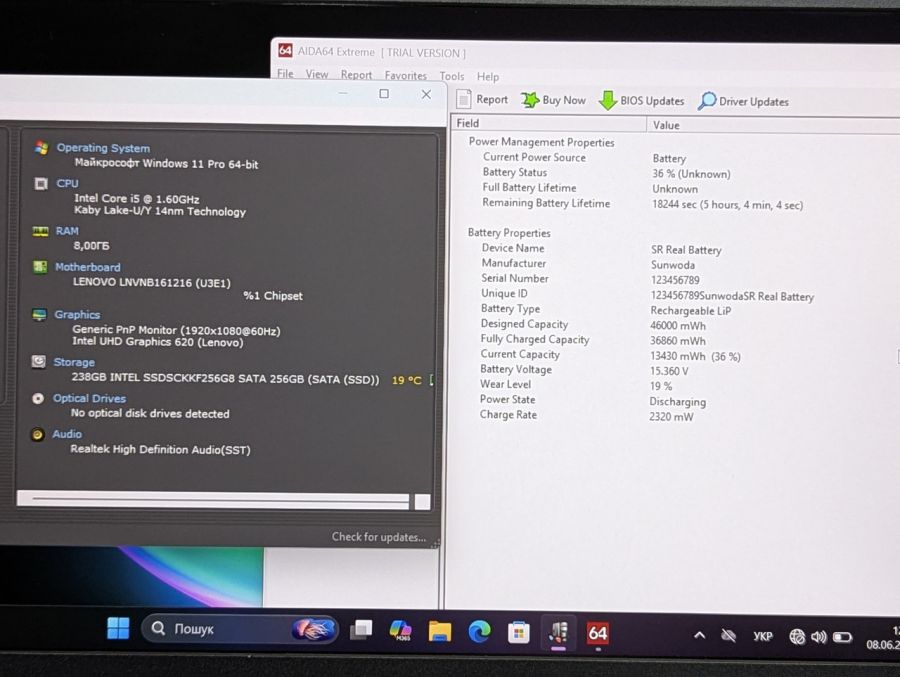
Task: Click the Value column header
Action: [x=773, y=125]
